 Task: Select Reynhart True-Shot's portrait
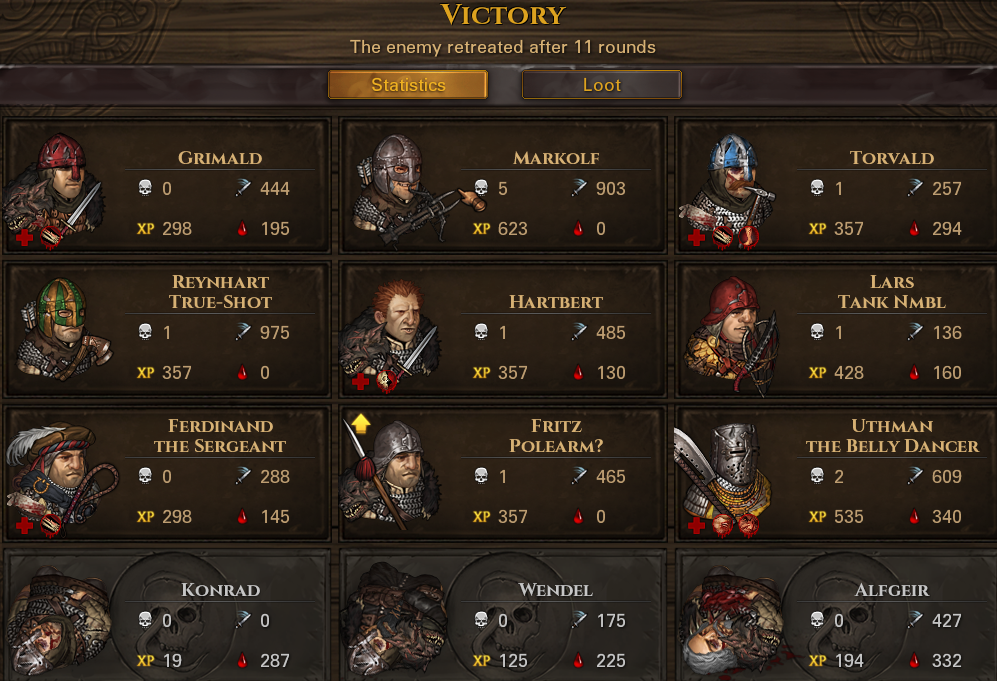click(x=64, y=329)
